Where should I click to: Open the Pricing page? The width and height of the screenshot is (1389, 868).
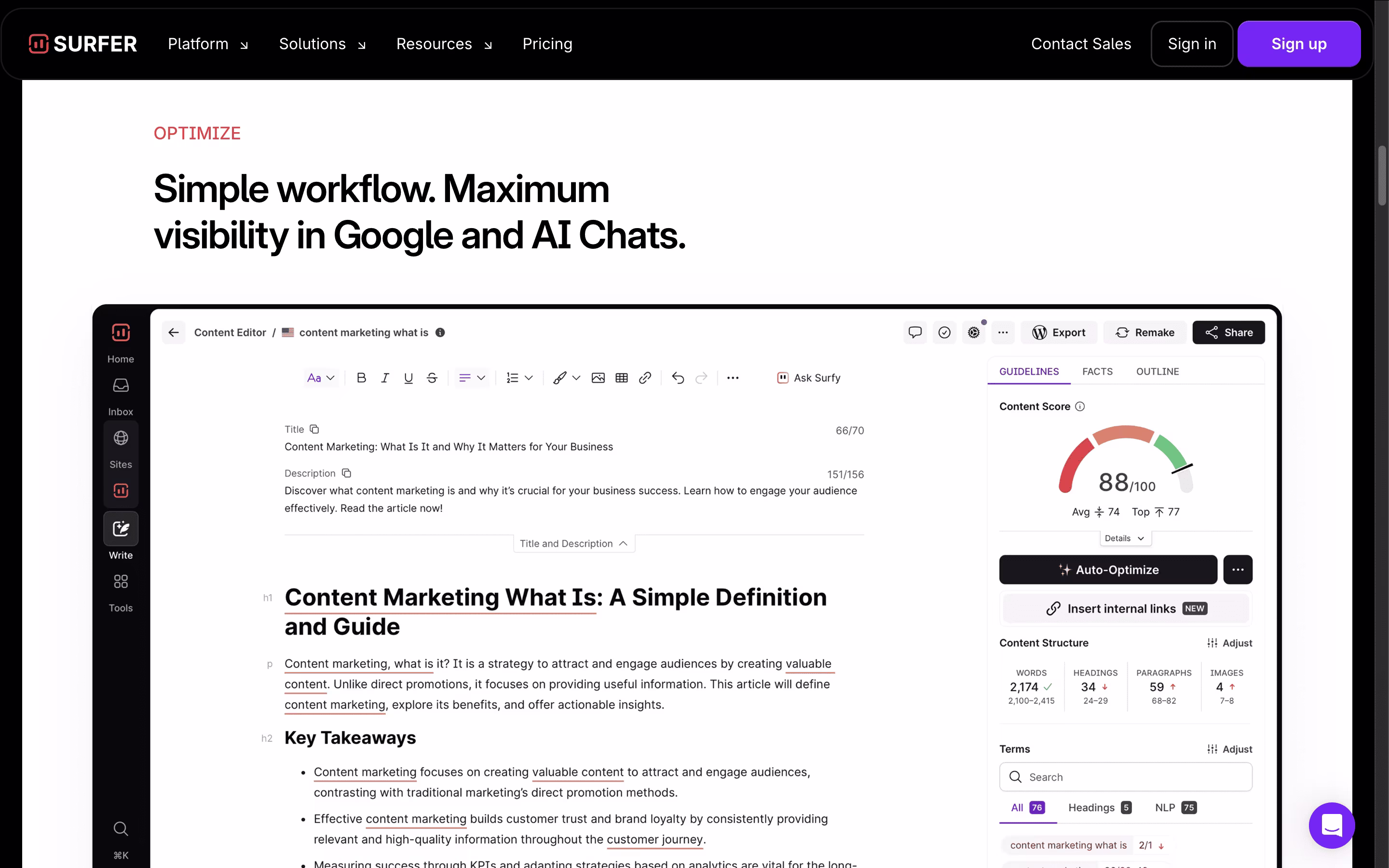click(x=547, y=43)
